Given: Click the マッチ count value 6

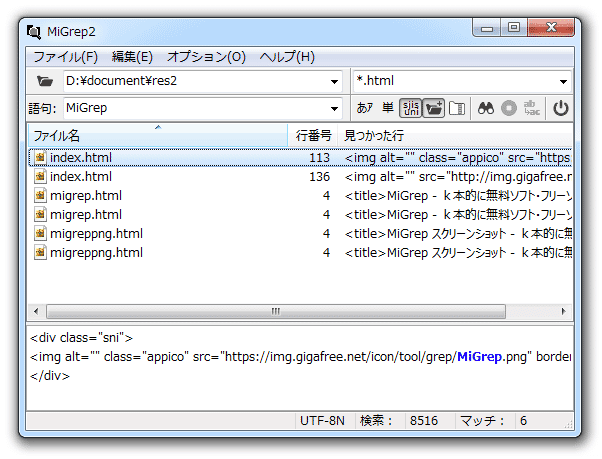Looking at the screenshot, I should 523,421.
